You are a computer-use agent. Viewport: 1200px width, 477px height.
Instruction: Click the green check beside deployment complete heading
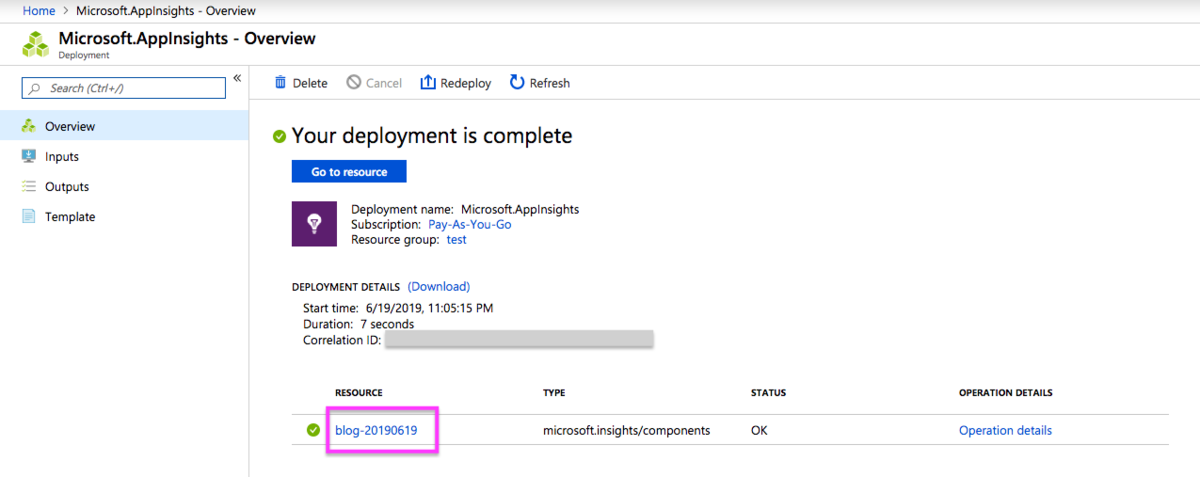(x=280, y=136)
